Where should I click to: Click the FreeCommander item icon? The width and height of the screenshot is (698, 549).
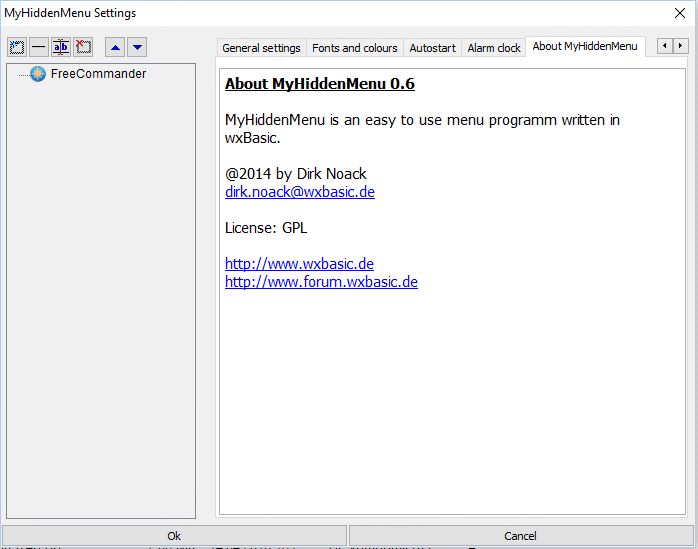tap(38, 74)
